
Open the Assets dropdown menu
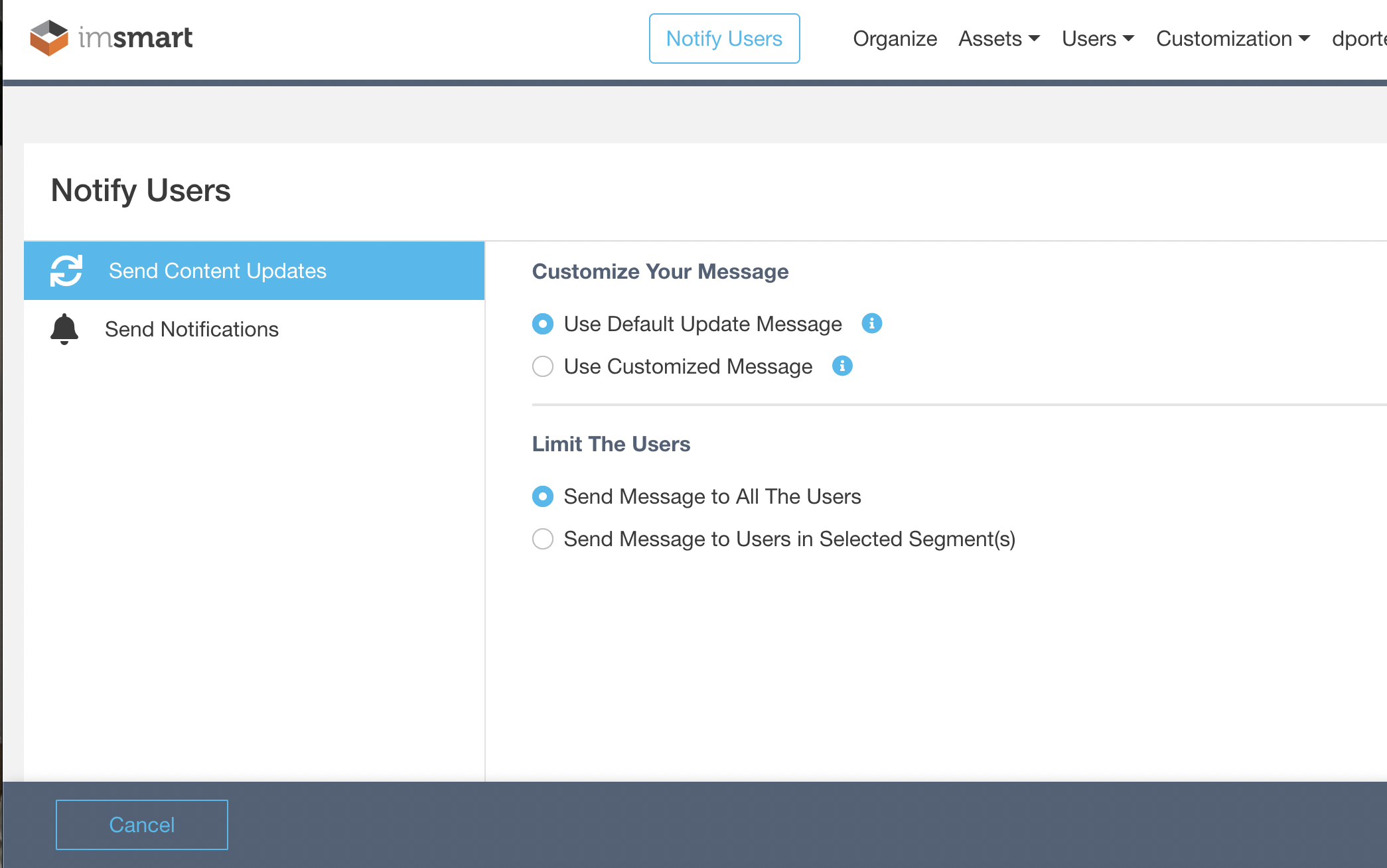click(x=998, y=38)
